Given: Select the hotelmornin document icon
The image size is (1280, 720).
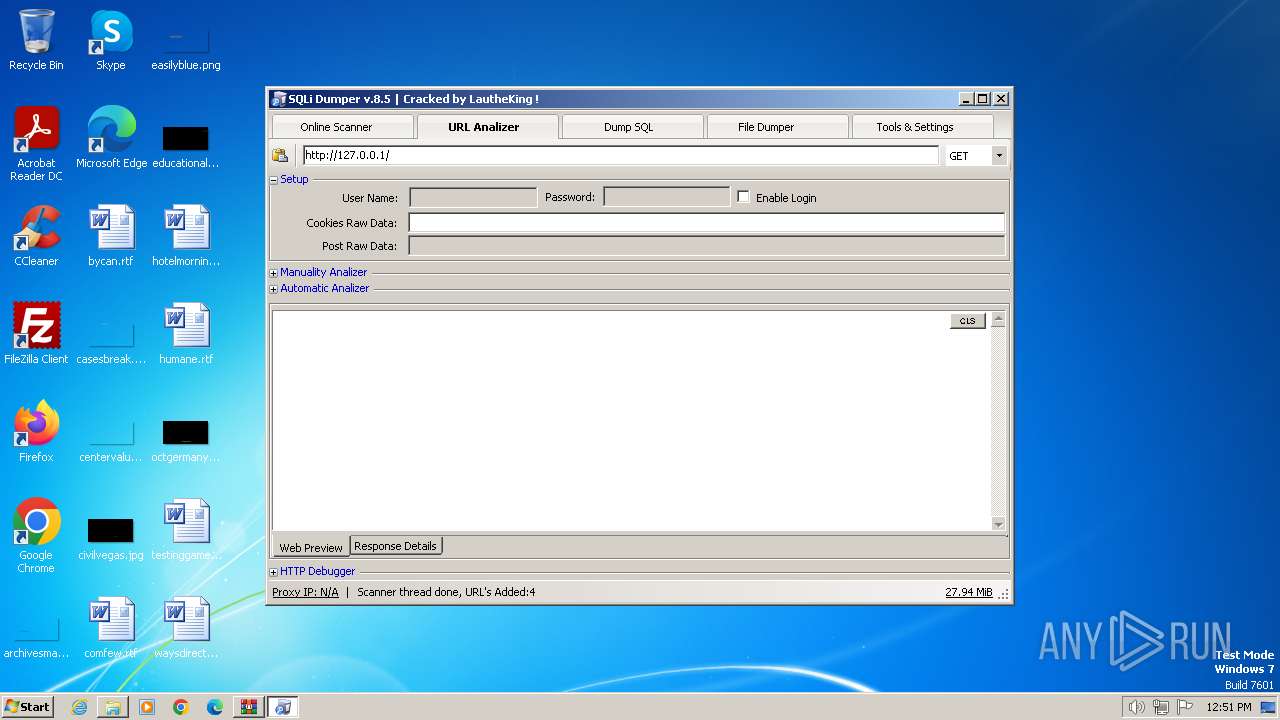Looking at the screenshot, I should coord(186,235).
